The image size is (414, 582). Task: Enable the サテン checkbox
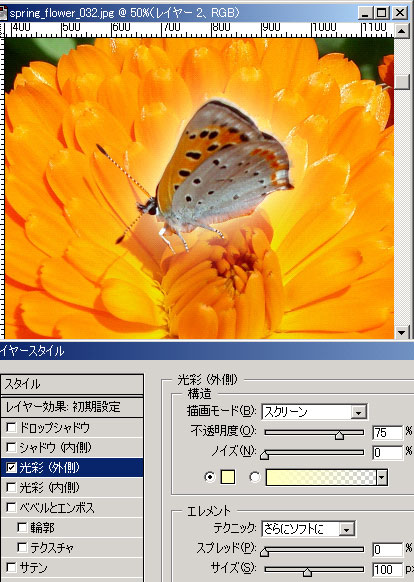[x=12, y=568]
